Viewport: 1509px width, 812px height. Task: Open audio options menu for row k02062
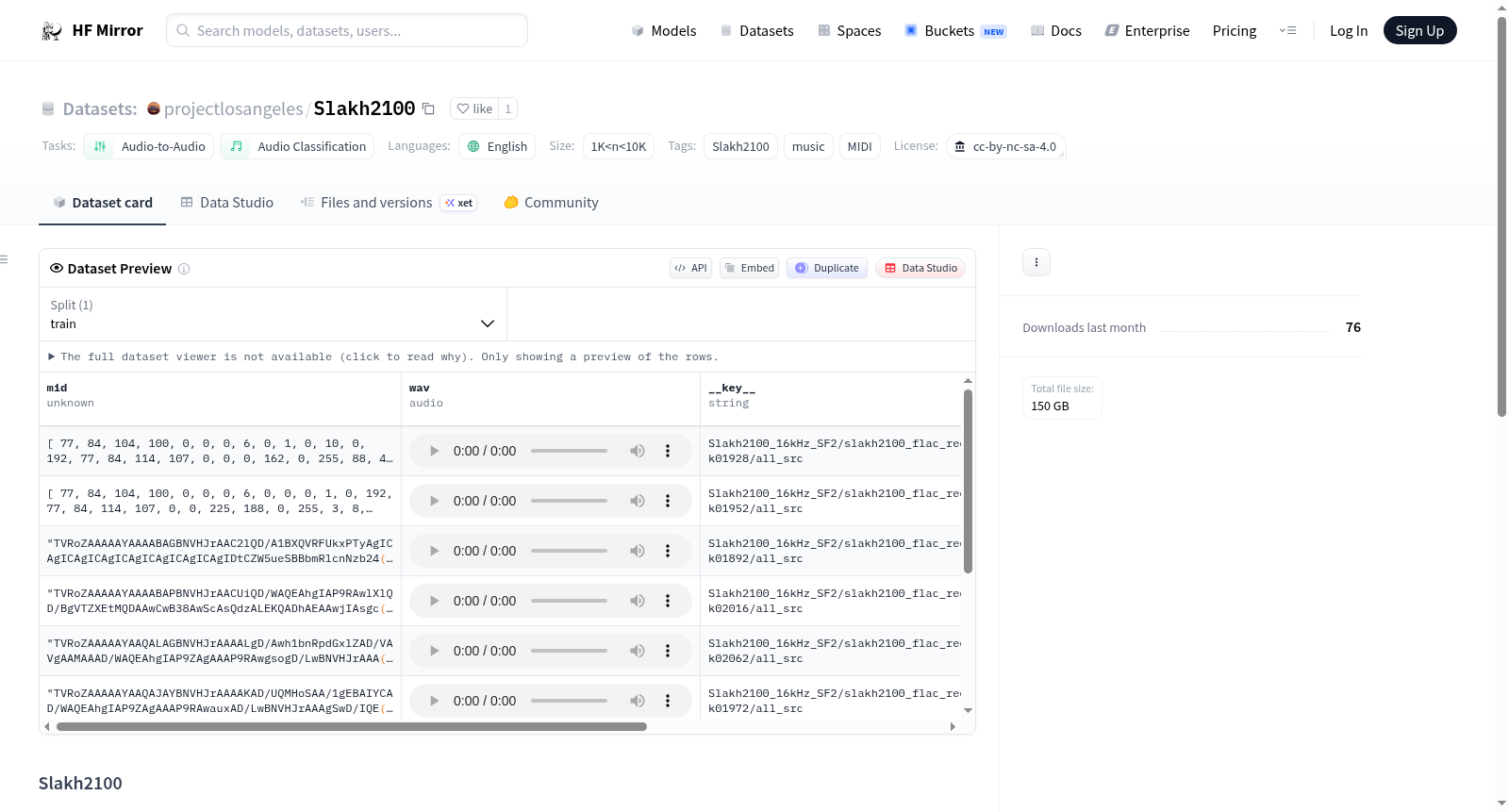[668, 651]
